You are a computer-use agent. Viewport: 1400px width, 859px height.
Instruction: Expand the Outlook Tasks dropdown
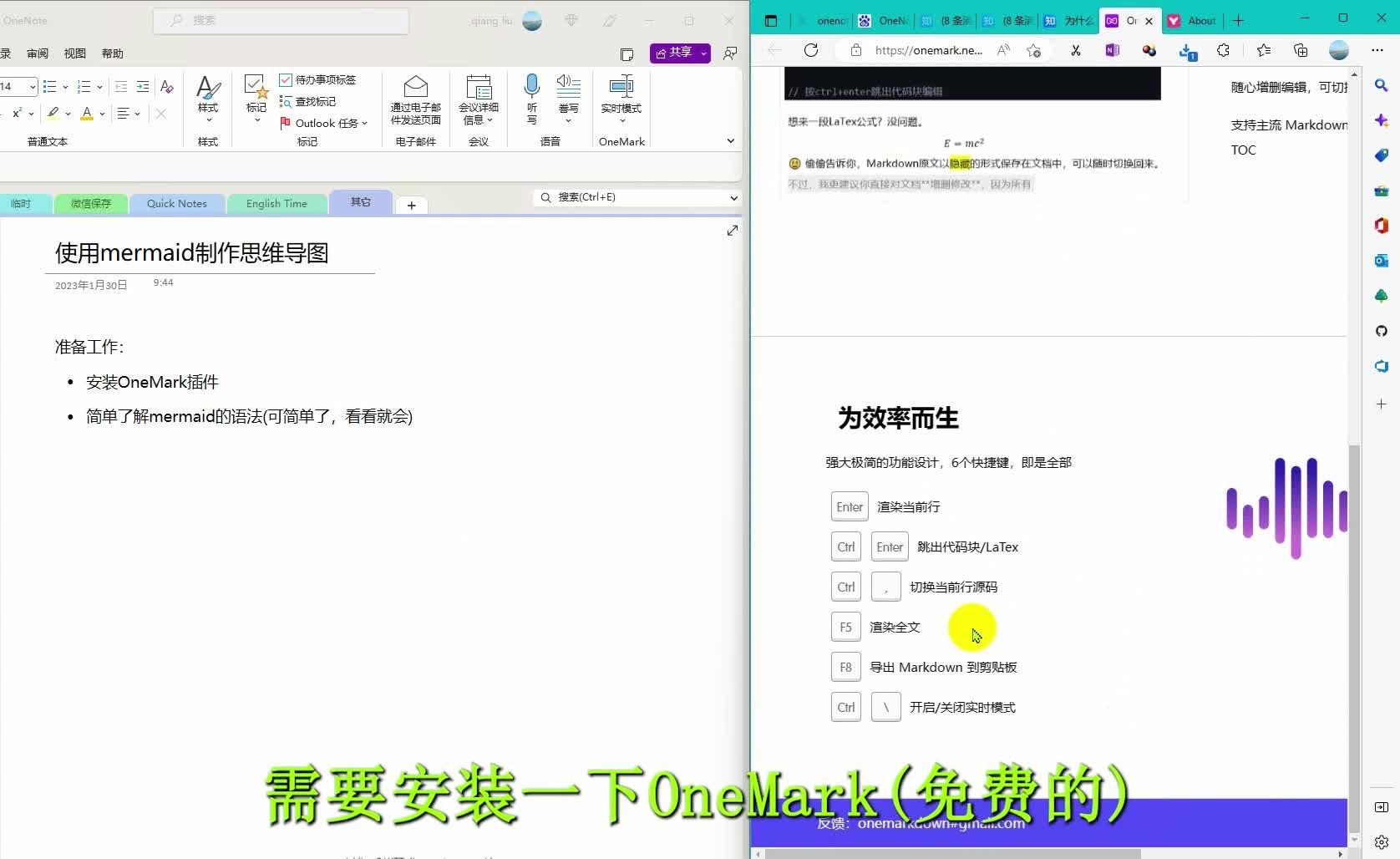click(x=365, y=123)
